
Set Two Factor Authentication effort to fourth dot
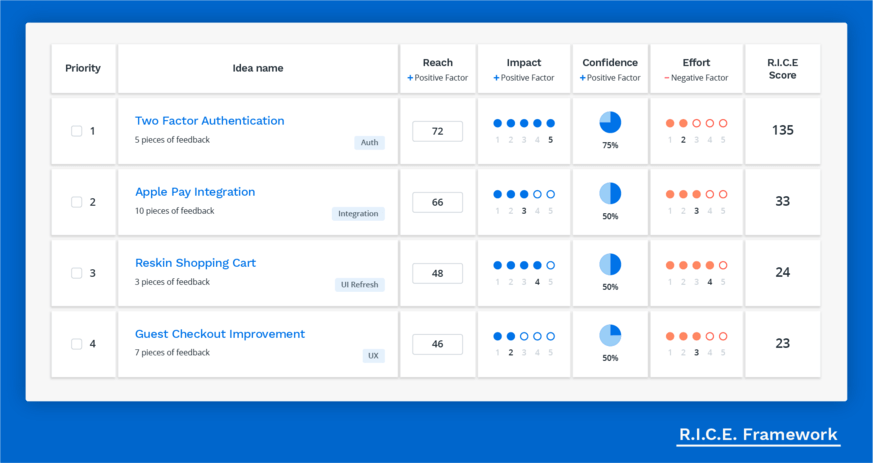coord(710,124)
